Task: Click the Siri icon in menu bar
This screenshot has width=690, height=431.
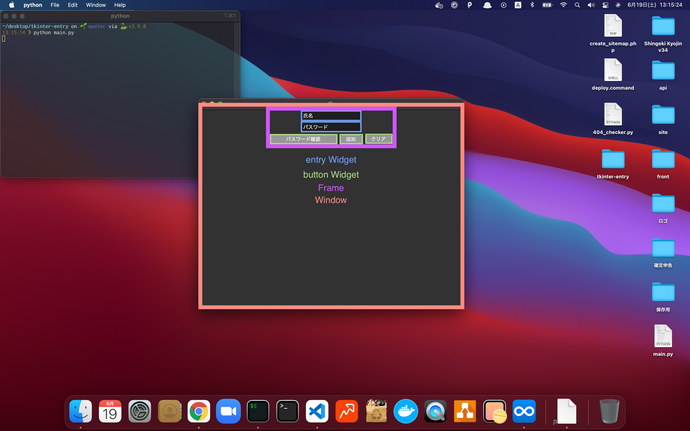Action: [x=618, y=5]
